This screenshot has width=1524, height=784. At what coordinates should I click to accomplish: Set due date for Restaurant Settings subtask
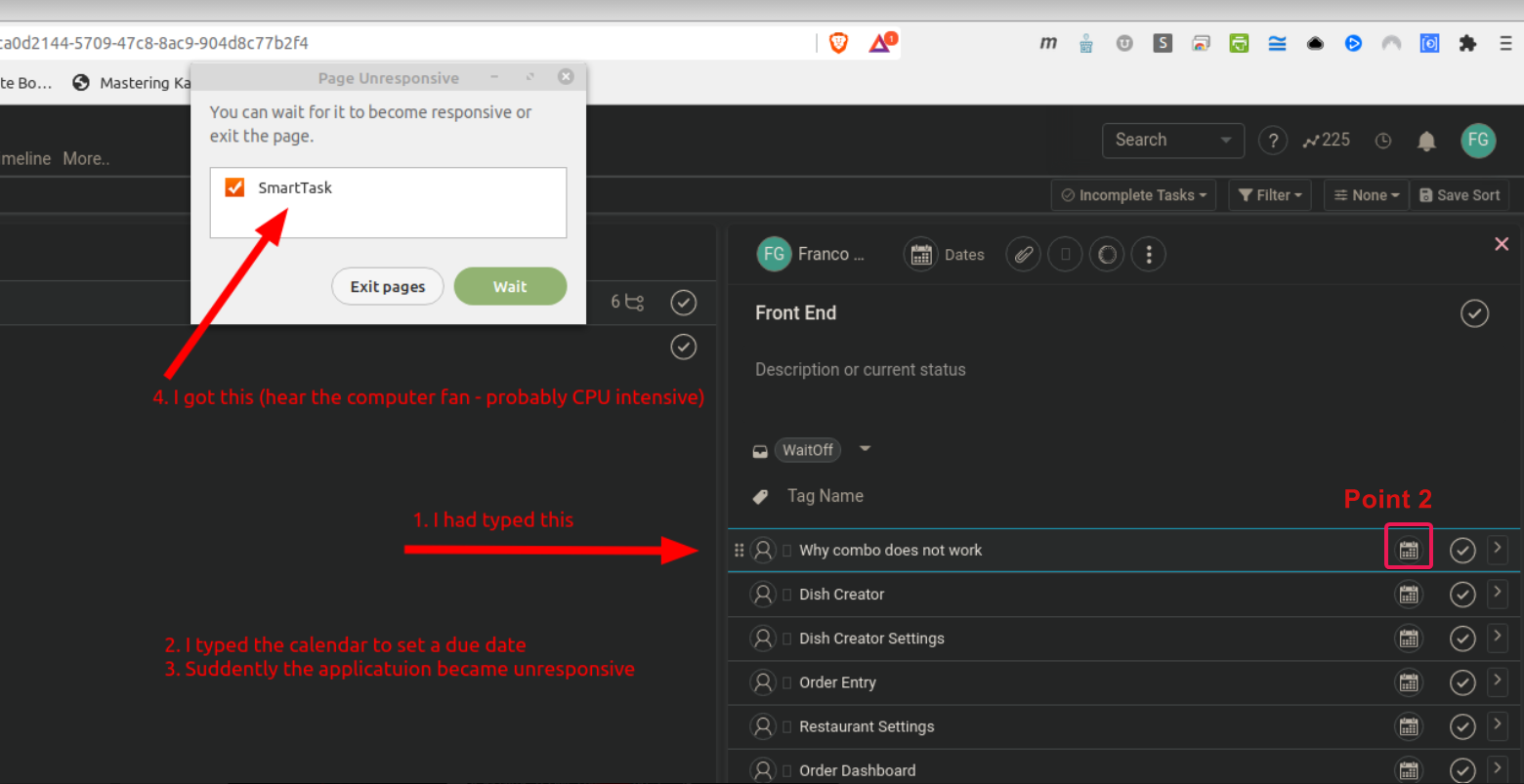[1408, 726]
